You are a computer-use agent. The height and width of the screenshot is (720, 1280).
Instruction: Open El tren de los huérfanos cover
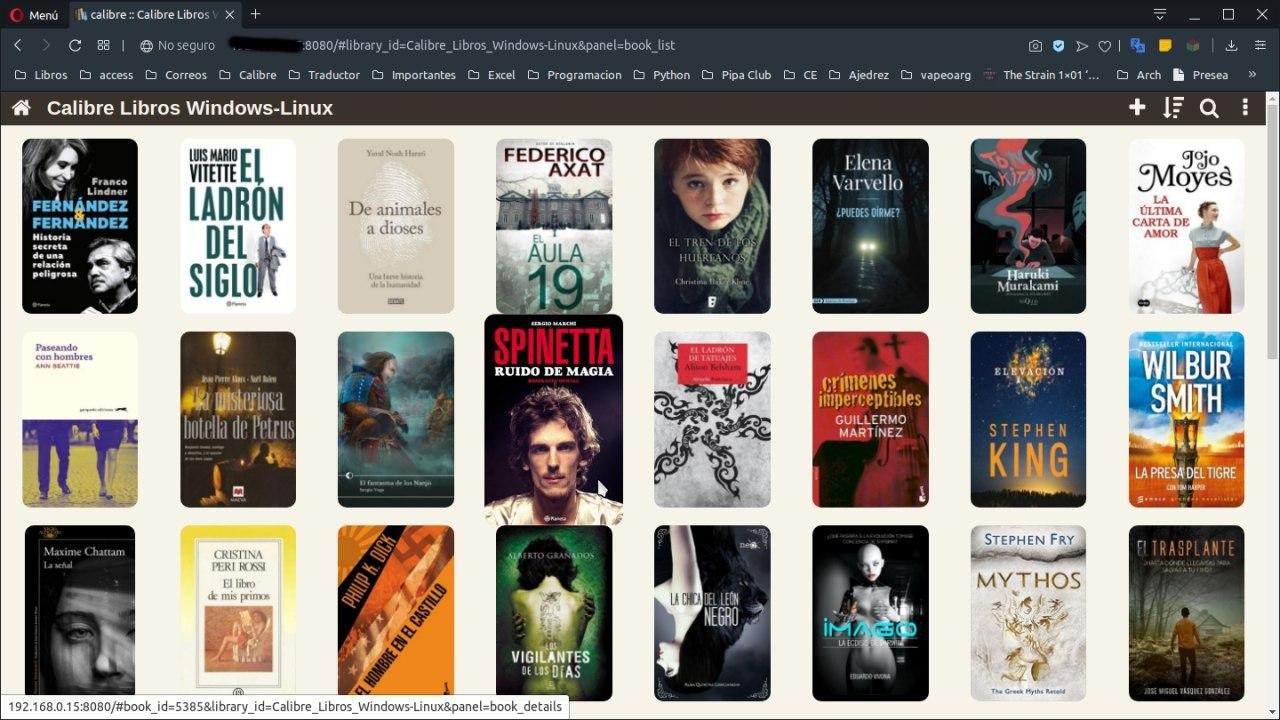(712, 226)
